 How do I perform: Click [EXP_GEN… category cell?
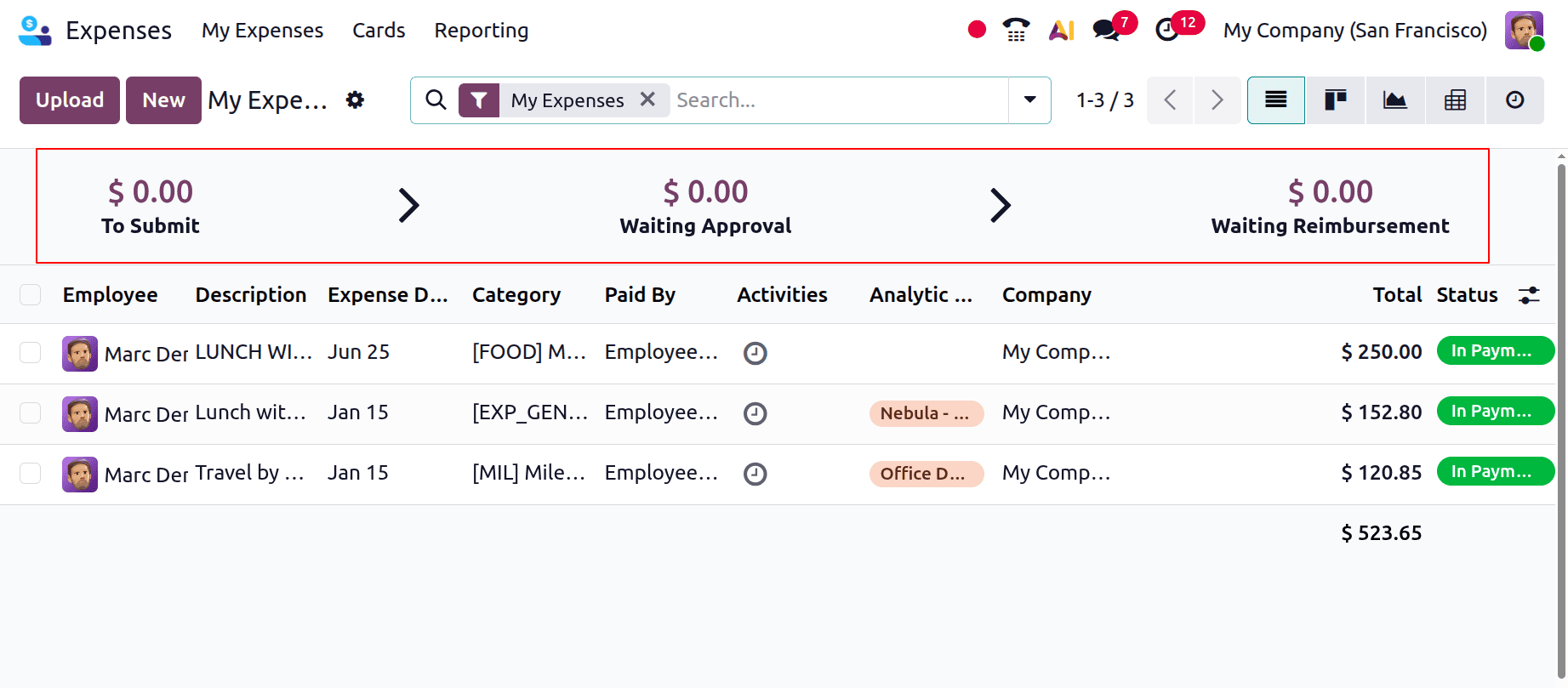(x=530, y=412)
